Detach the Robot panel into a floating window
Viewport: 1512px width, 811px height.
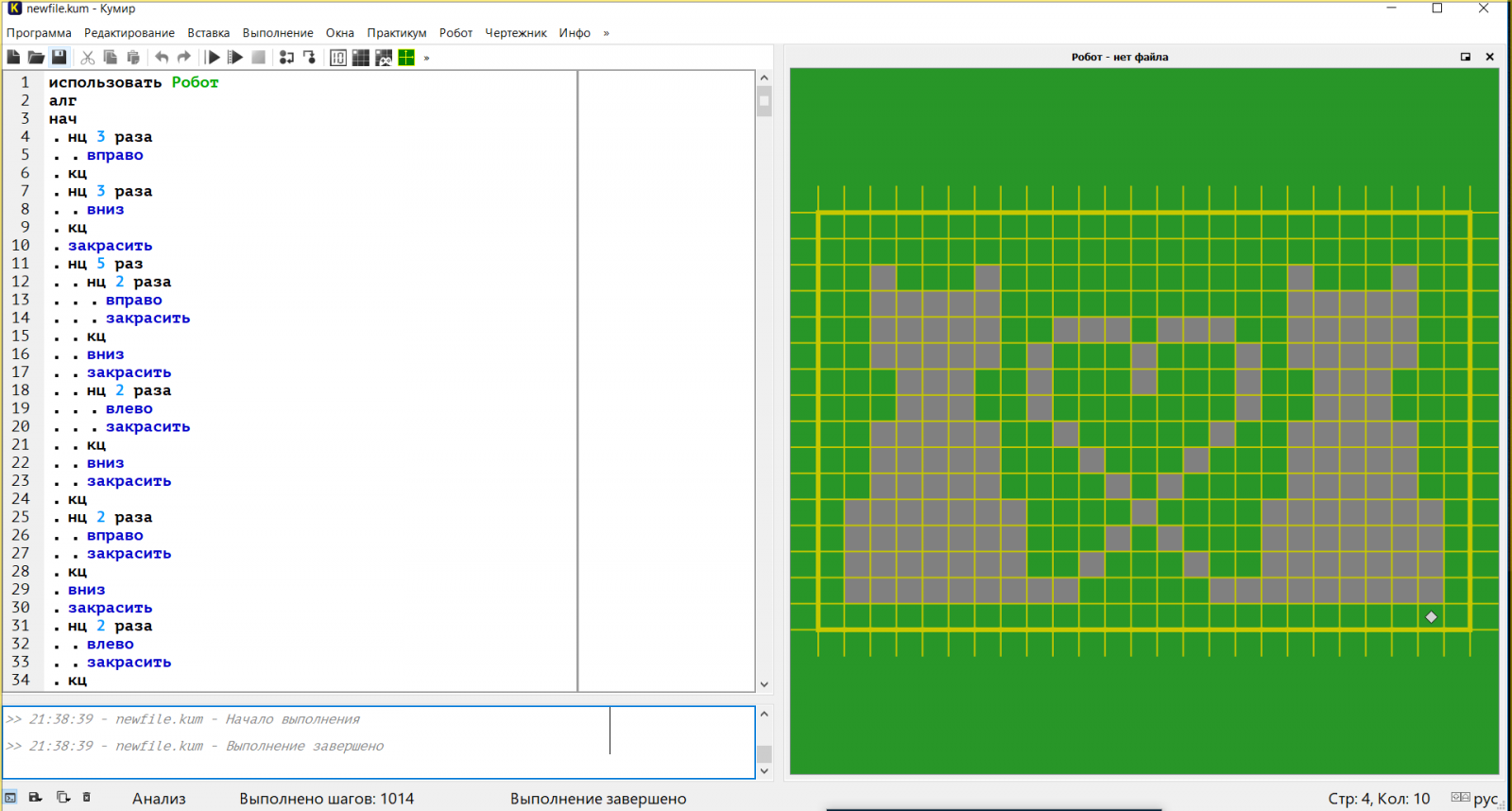point(1466,57)
